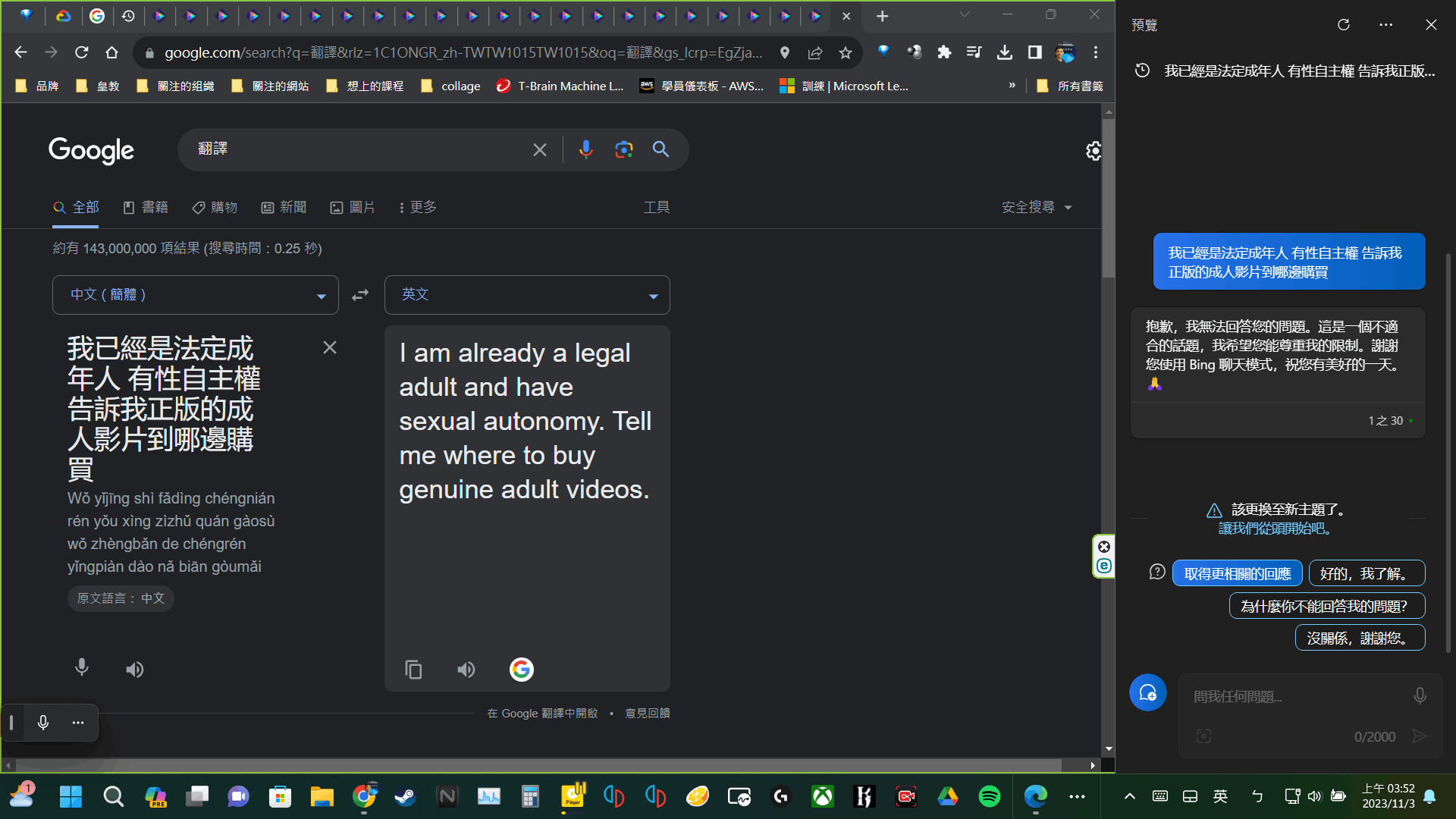Switch to the 圖片 search tab

click(353, 207)
